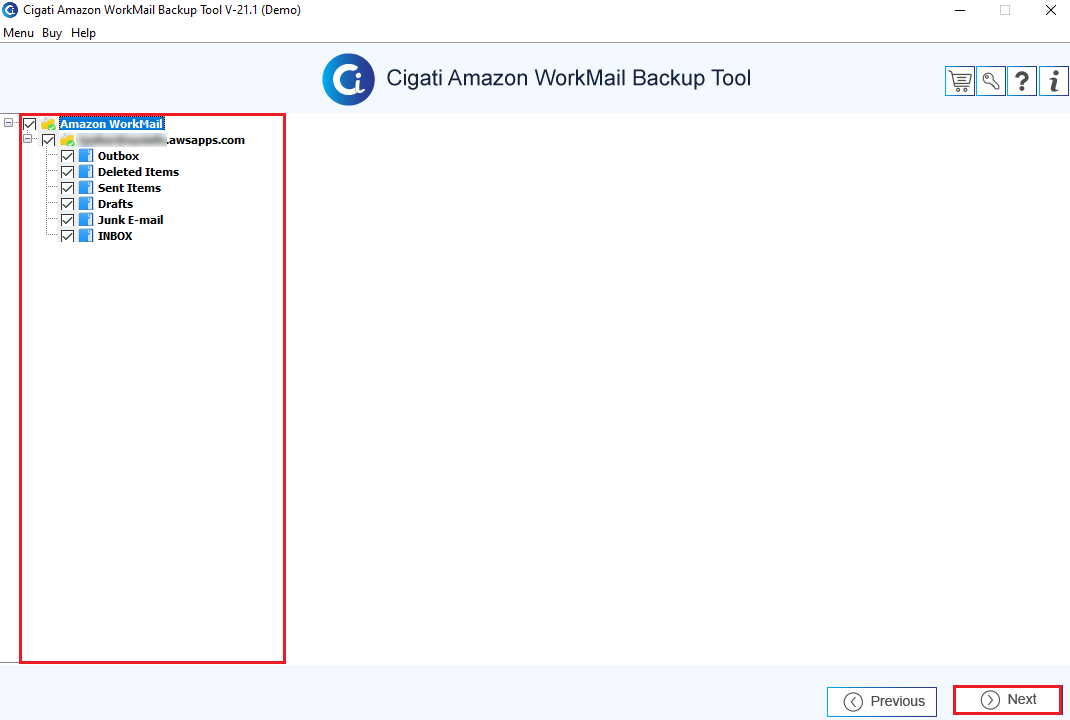Uncheck the Deleted Items checkbox
Image resolution: width=1070 pixels, height=720 pixels.
[68, 172]
